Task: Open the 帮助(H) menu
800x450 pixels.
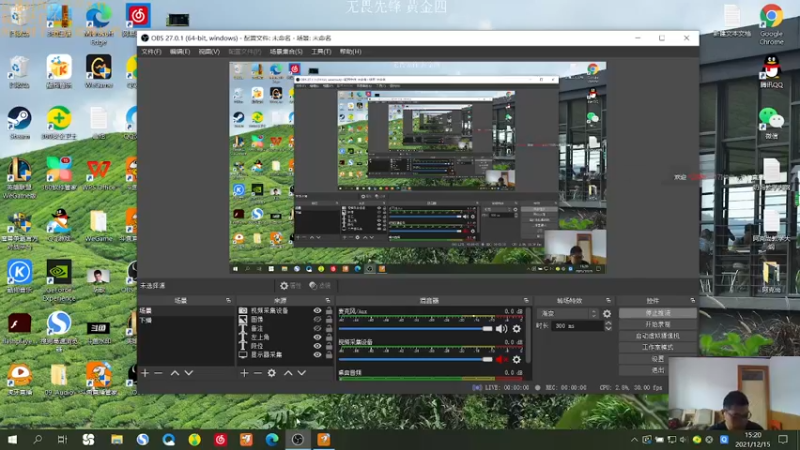Action: (351, 52)
